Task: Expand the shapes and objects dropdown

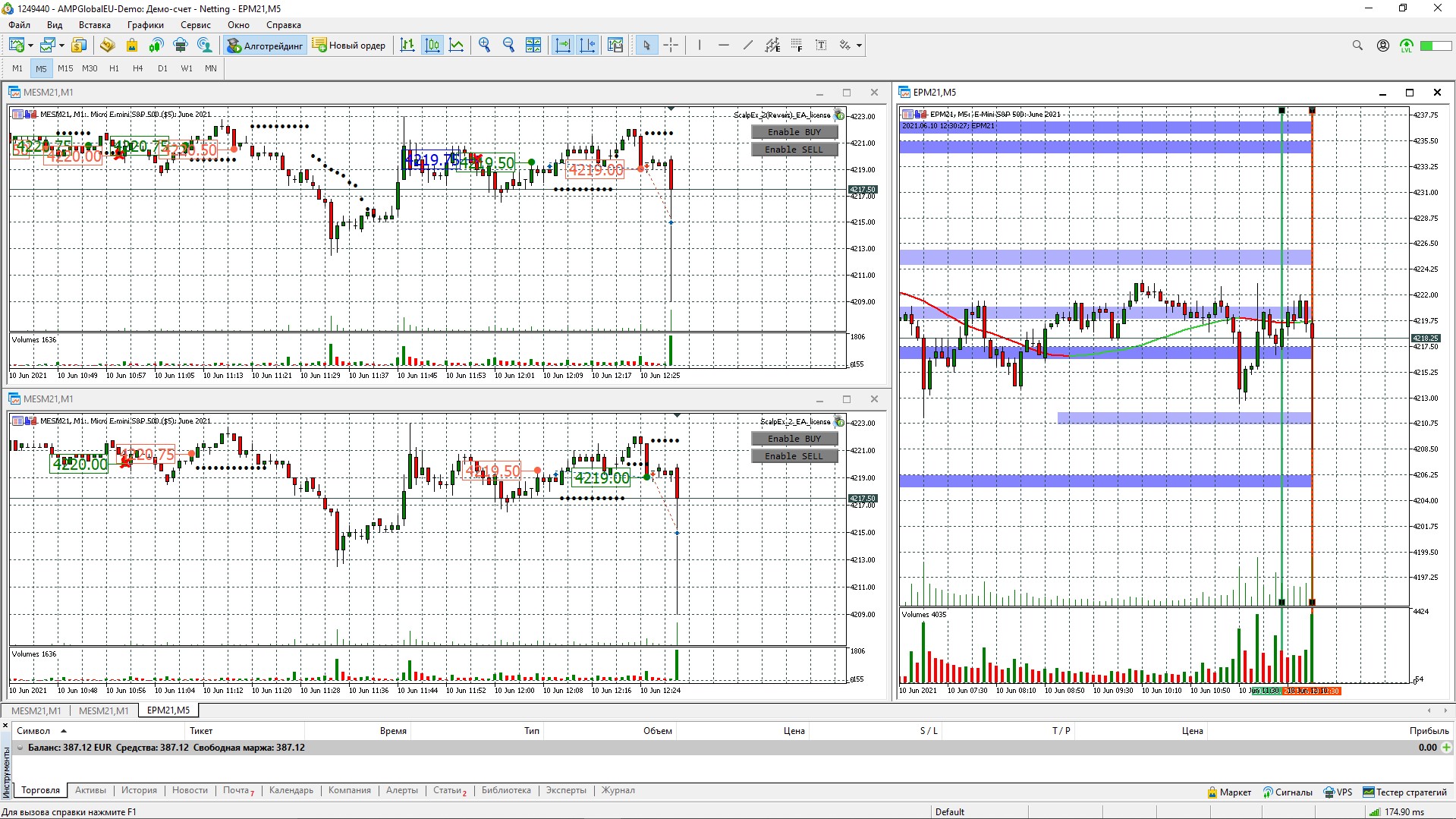Action: [859, 46]
